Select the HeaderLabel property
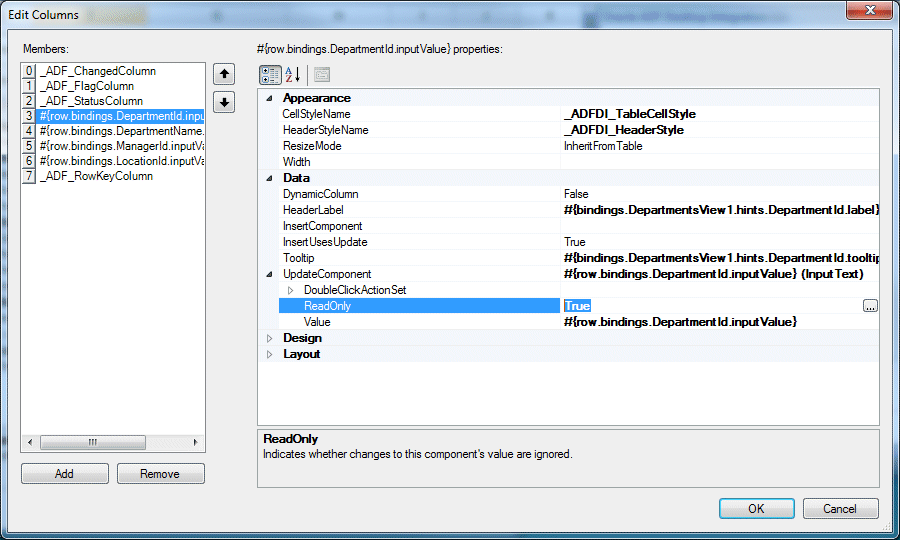900x540 pixels. point(313,211)
